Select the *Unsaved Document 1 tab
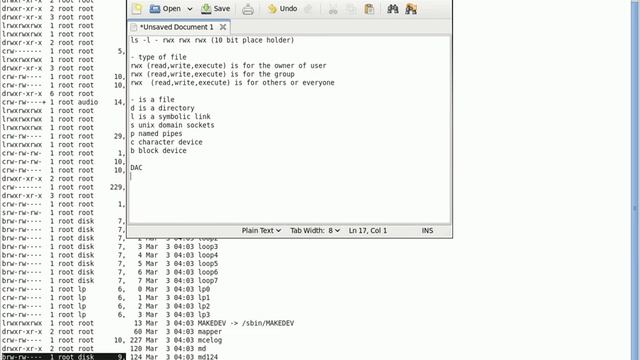The image size is (640, 360). pyautogui.click(x=176, y=27)
